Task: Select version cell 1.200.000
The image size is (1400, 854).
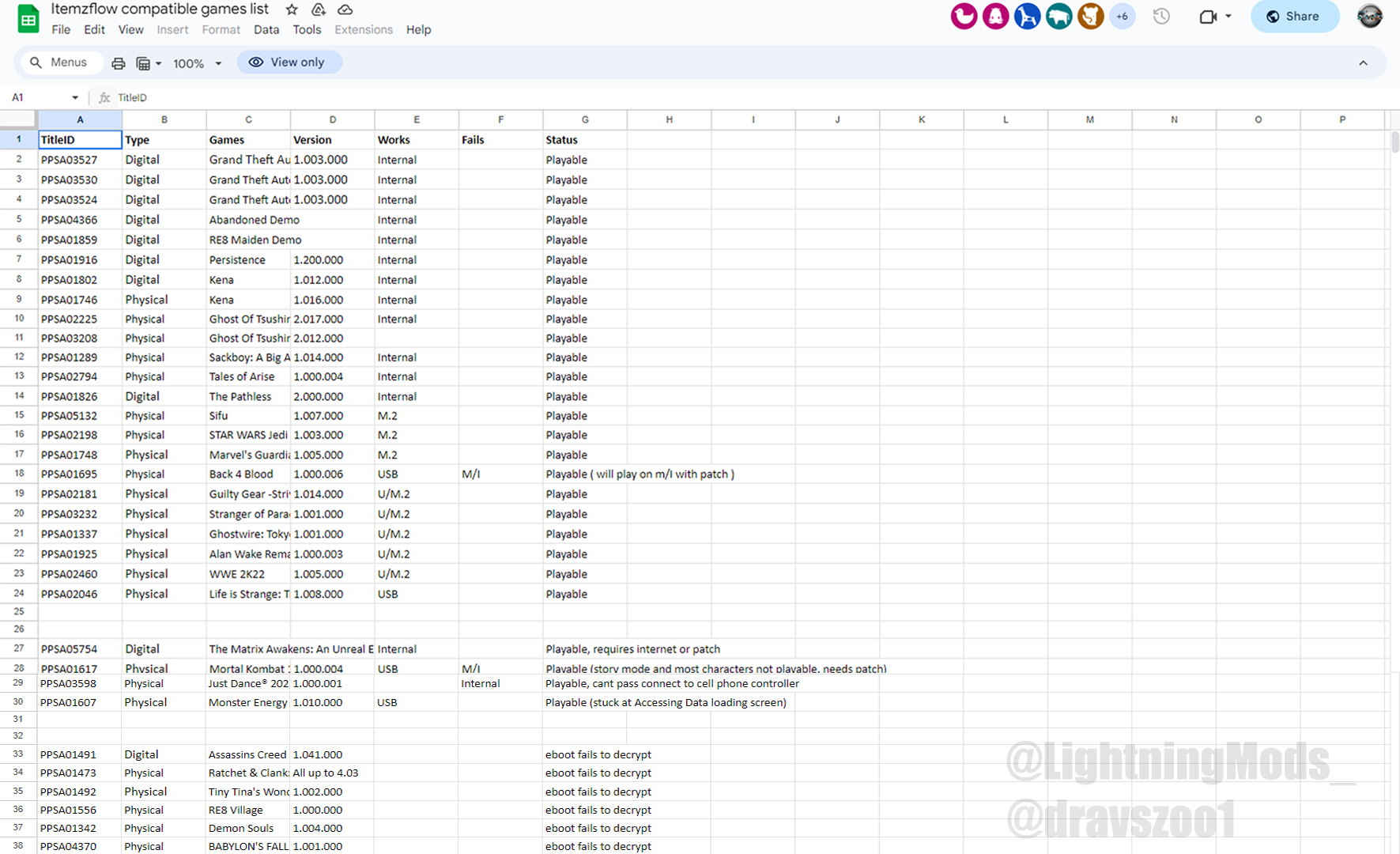Action: pos(332,260)
